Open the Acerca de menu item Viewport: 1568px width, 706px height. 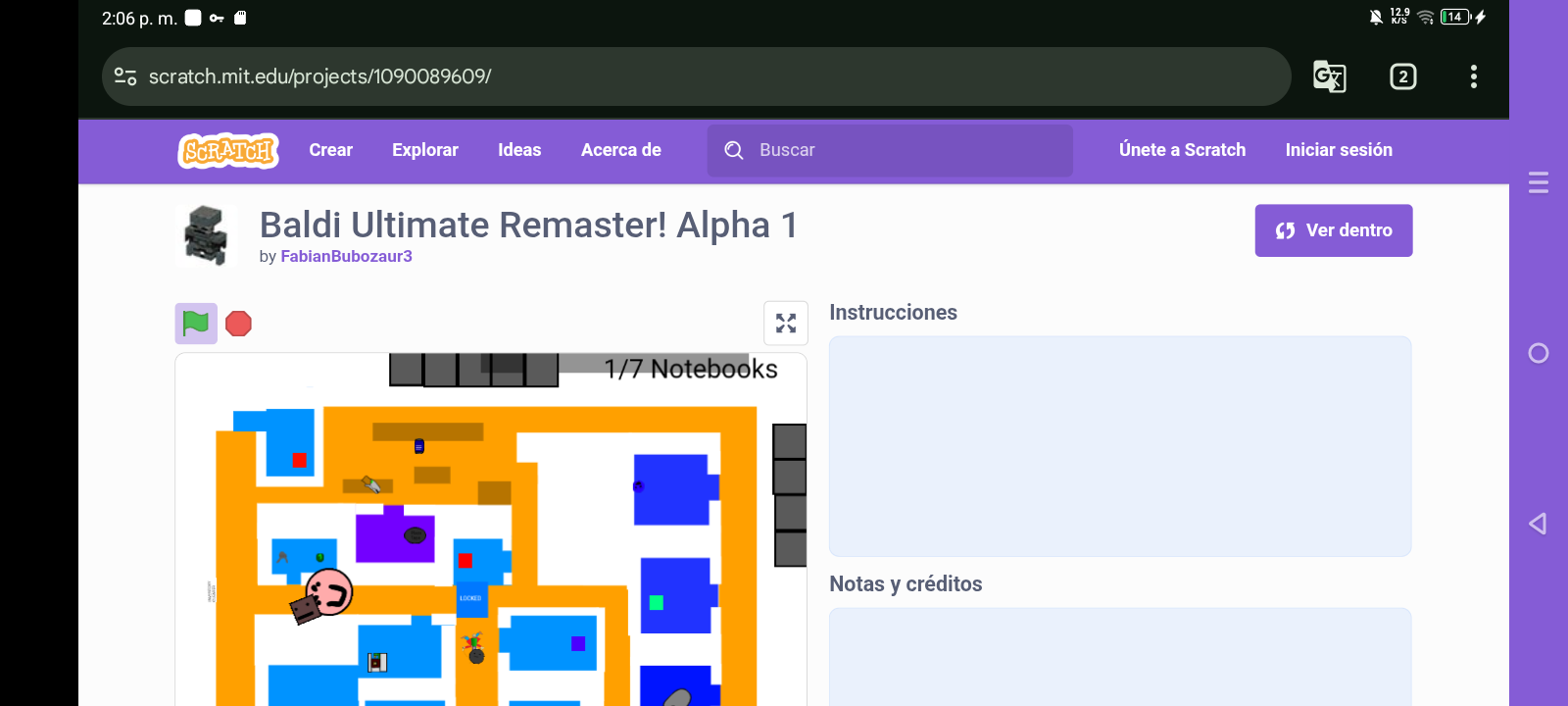click(x=621, y=150)
